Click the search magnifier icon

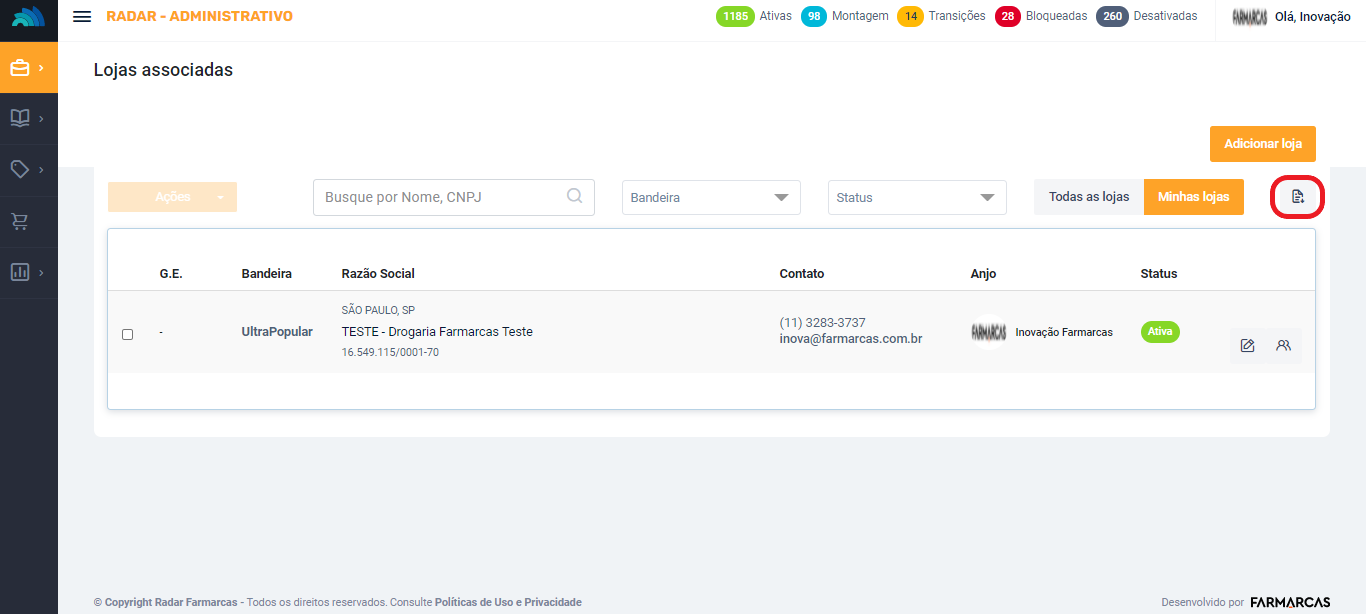pyautogui.click(x=575, y=197)
